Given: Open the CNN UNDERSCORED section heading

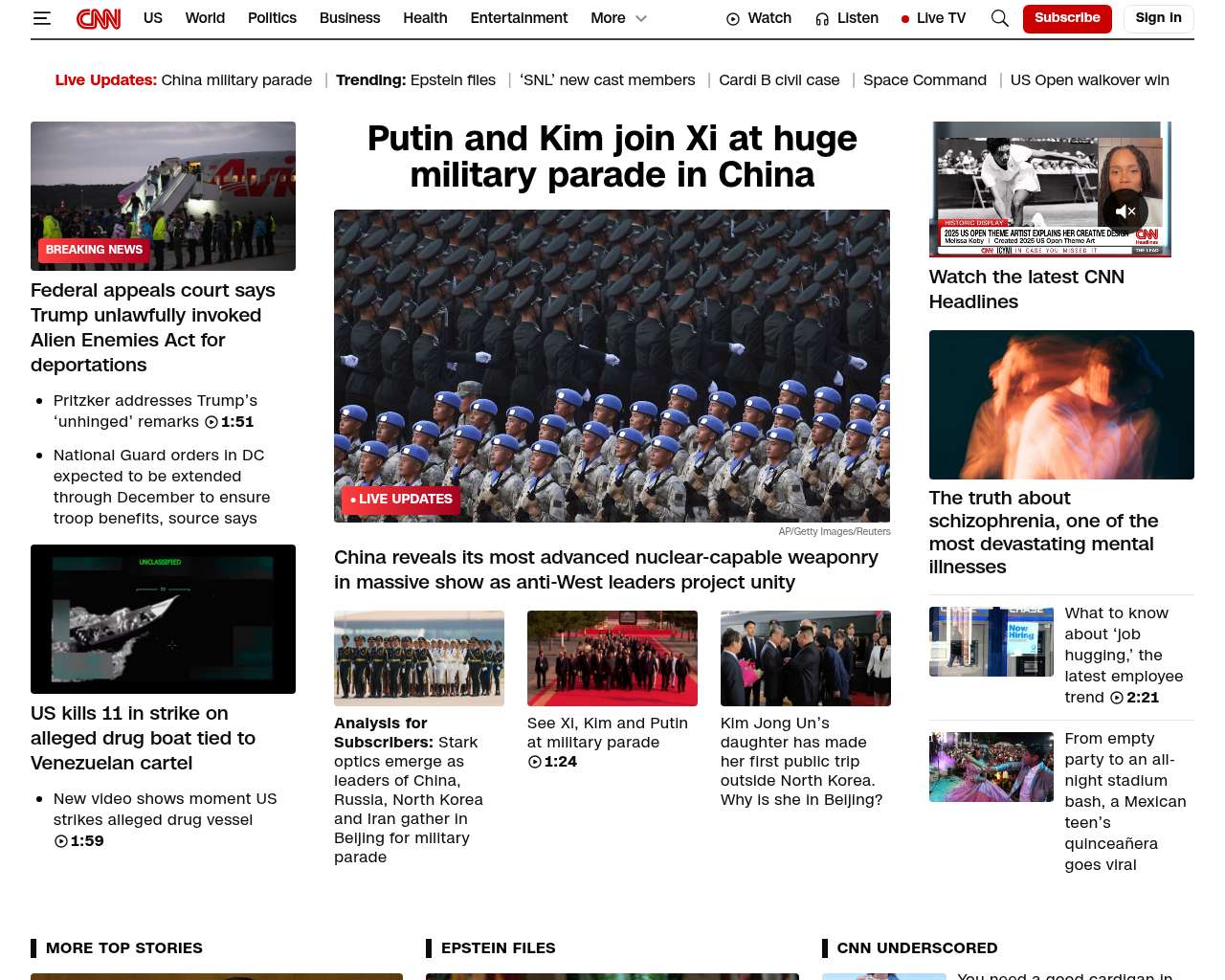Looking at the screenshot, I should [x=917, y=947].
